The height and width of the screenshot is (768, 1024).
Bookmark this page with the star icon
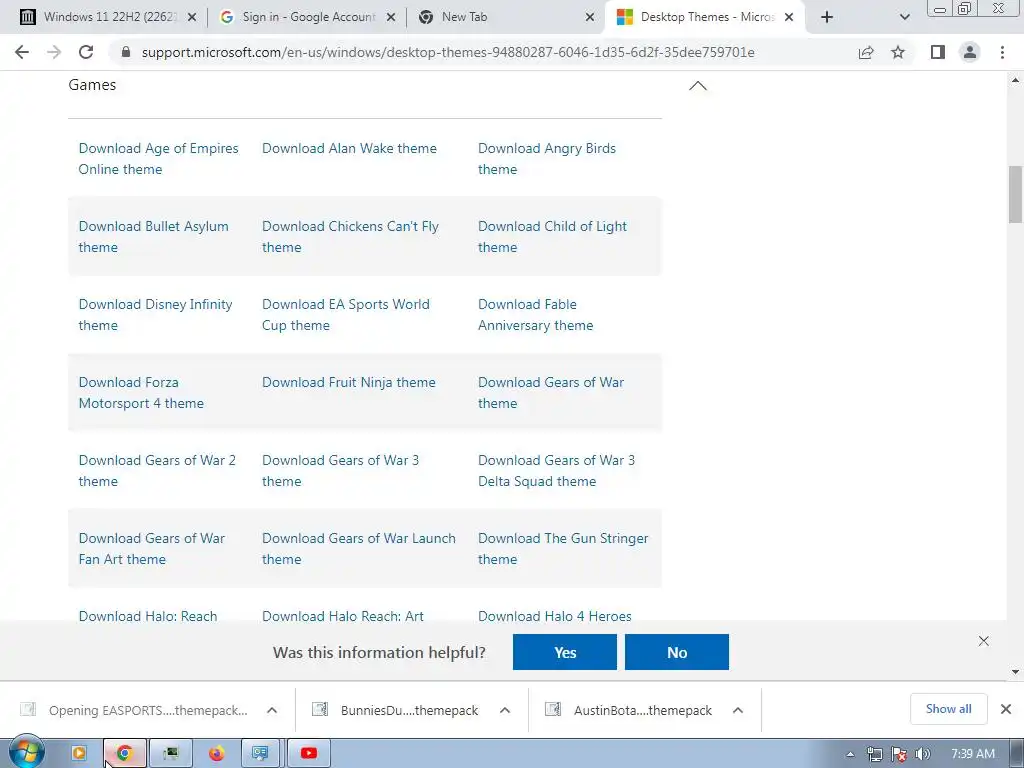pos(898,52)
